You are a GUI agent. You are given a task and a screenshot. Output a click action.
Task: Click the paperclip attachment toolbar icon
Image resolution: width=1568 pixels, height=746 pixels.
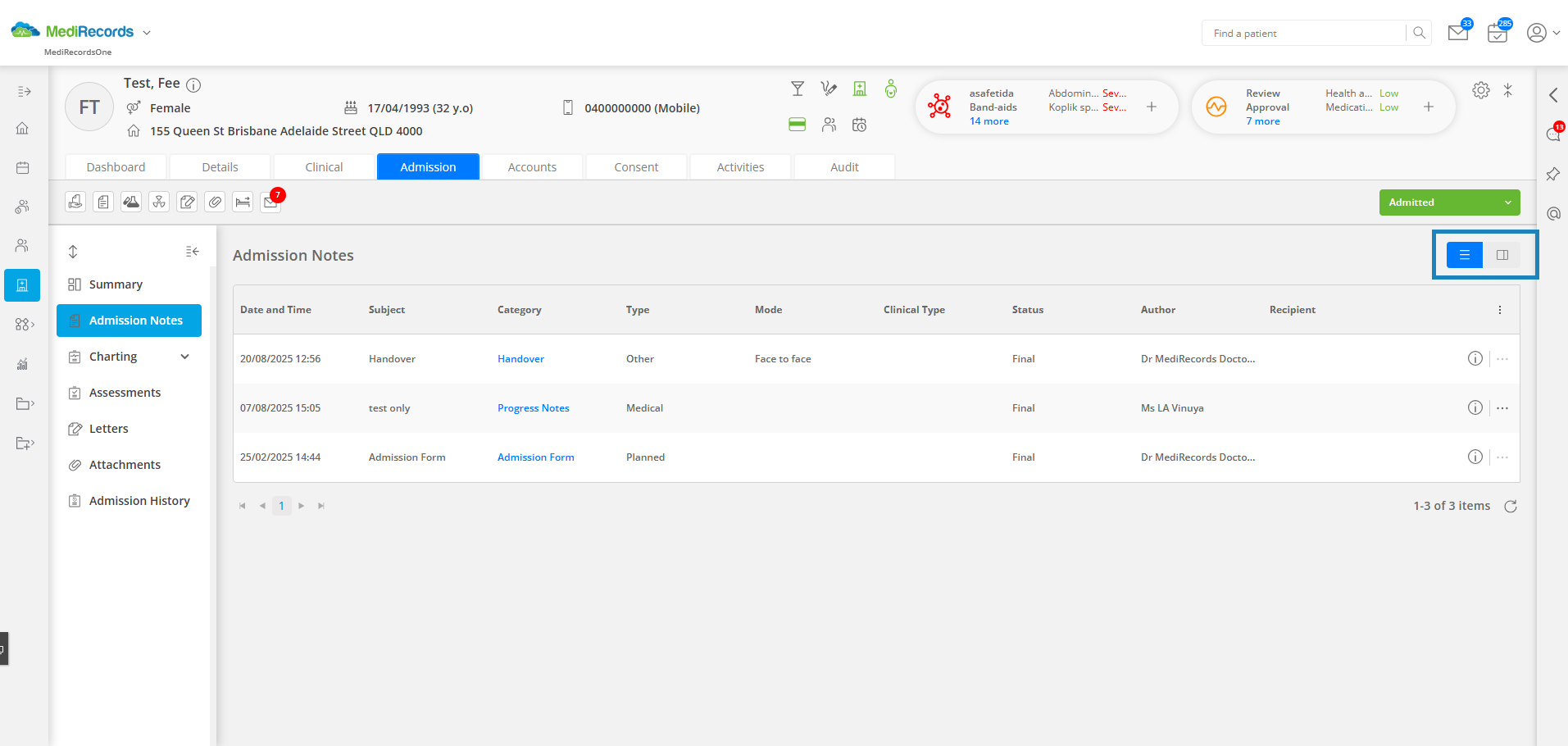pos(215,202)
